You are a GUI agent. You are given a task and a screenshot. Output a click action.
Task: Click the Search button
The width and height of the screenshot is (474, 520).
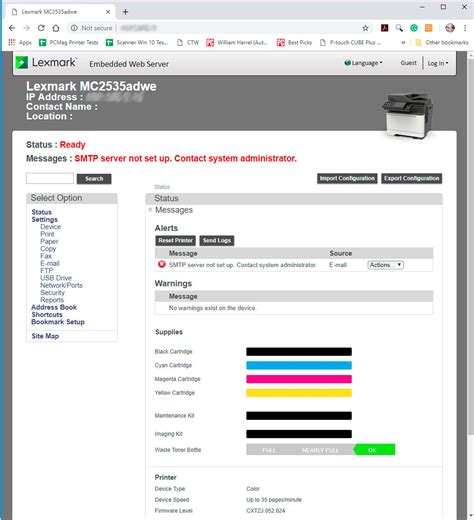point(94,179)
